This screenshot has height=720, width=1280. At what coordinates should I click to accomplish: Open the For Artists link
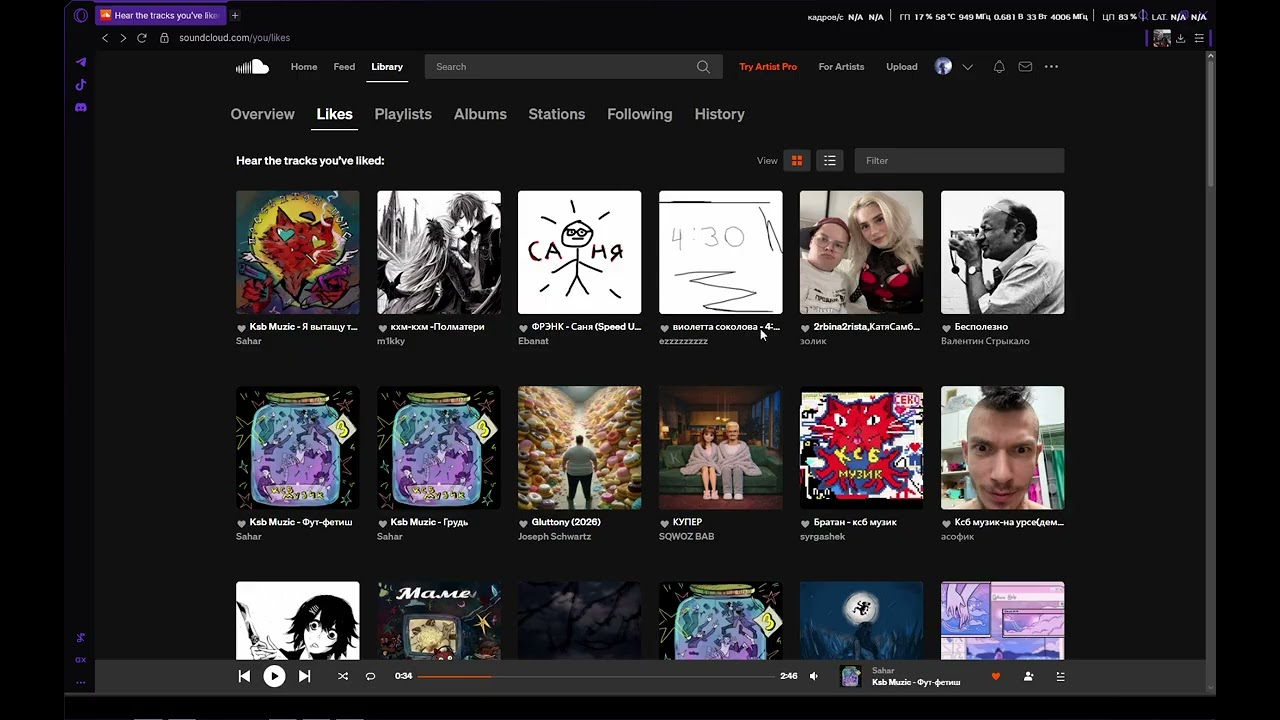point(841,67)
